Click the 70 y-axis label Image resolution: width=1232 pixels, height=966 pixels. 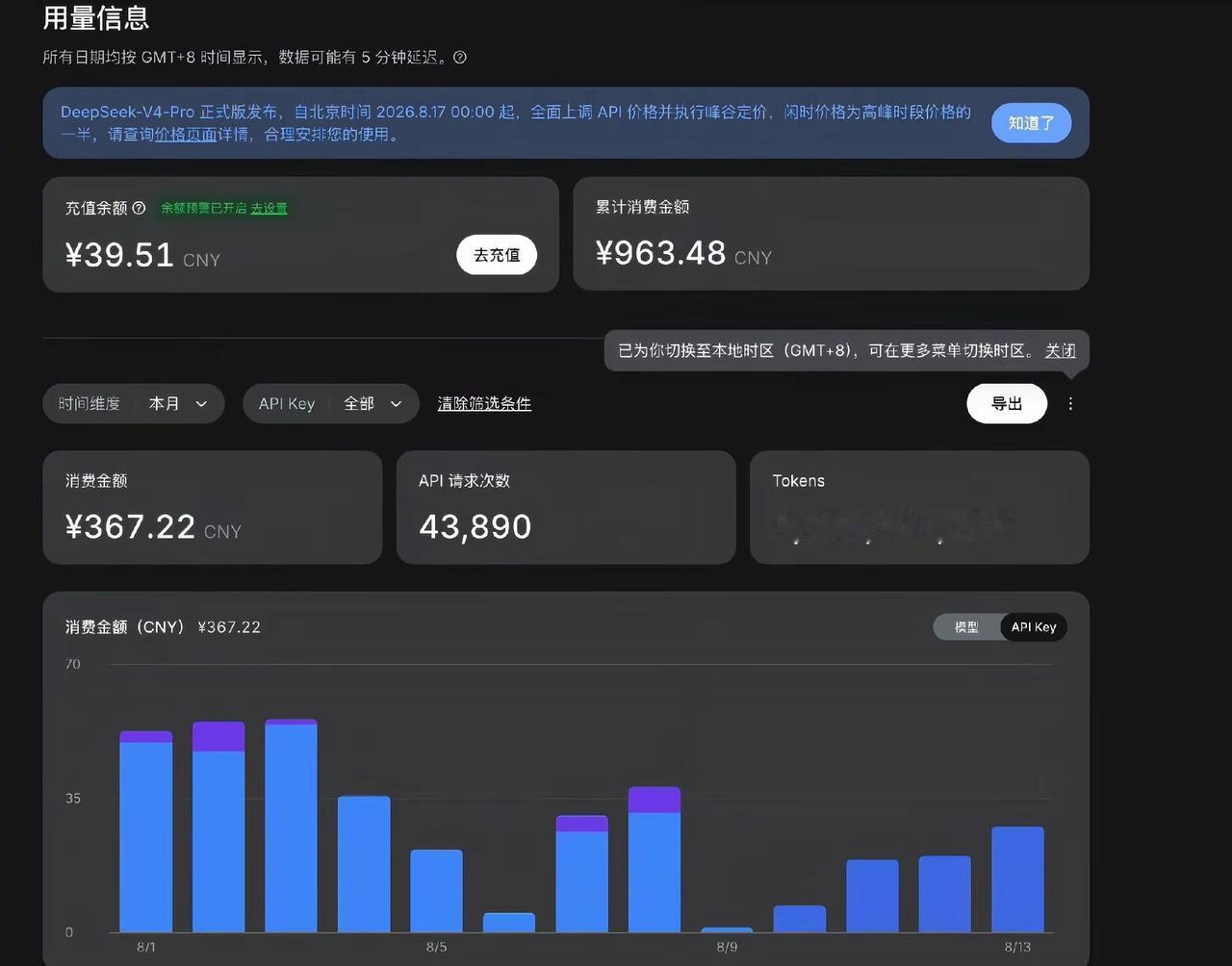tap(73, 664)
